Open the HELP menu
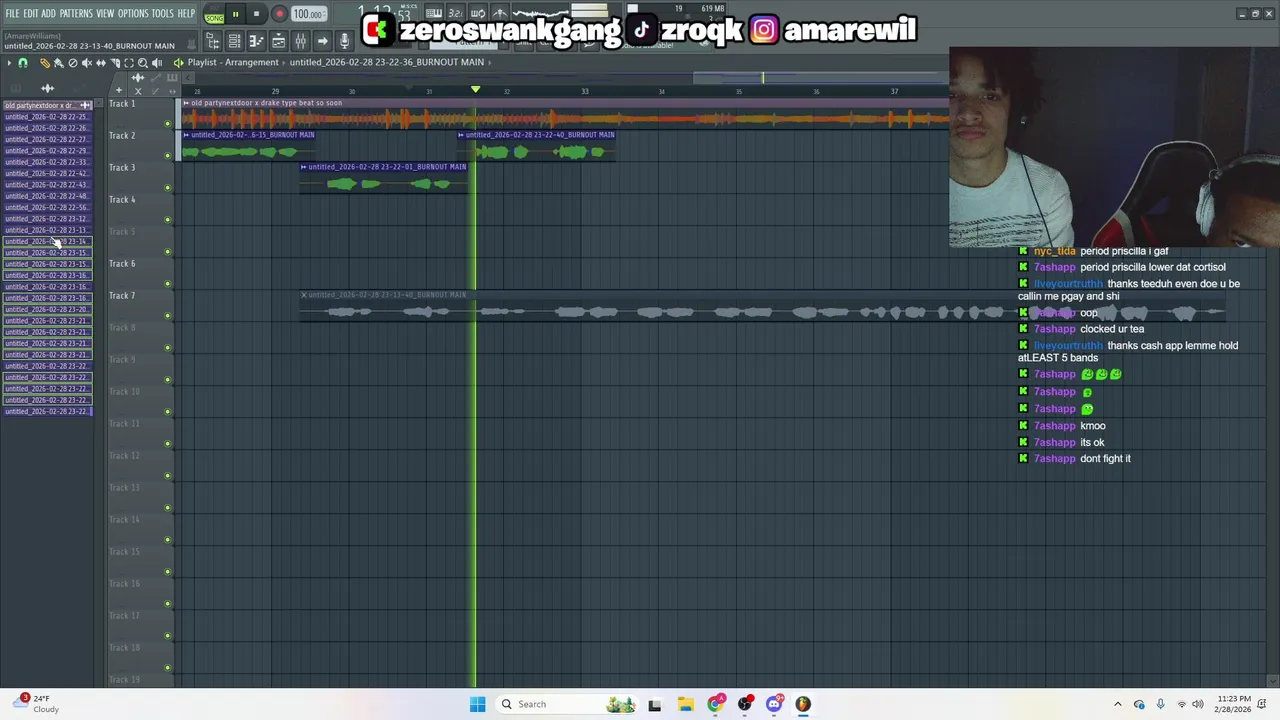 point(186,13)
